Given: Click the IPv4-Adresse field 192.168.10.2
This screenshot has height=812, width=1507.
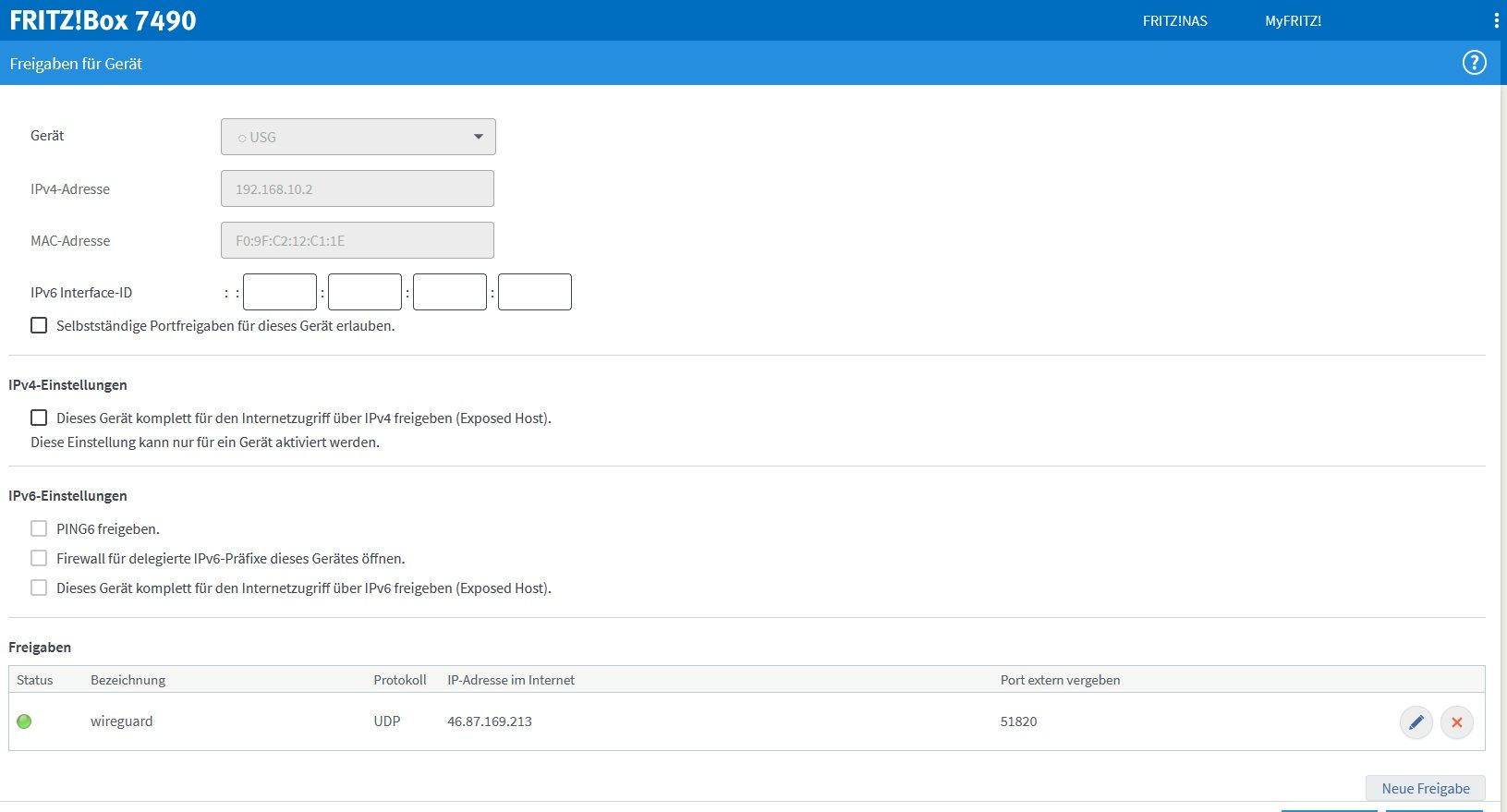Looking at the screenshot, I should 358,188.
